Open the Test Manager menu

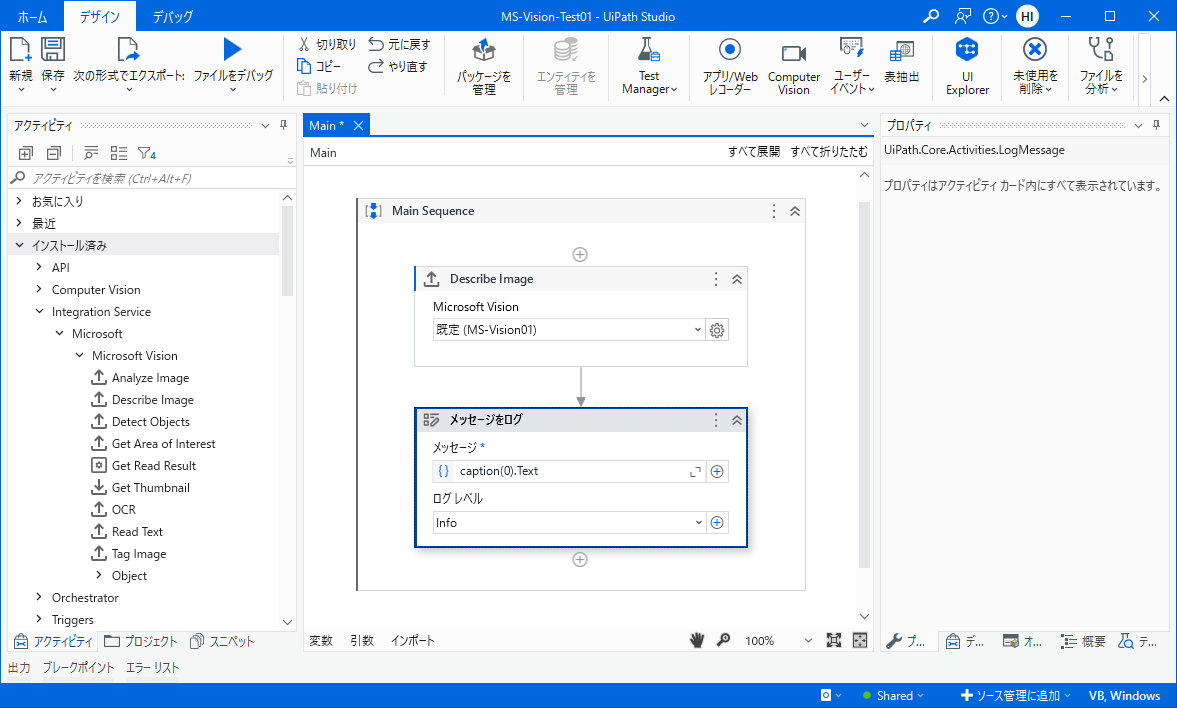[x=649, y=66]
